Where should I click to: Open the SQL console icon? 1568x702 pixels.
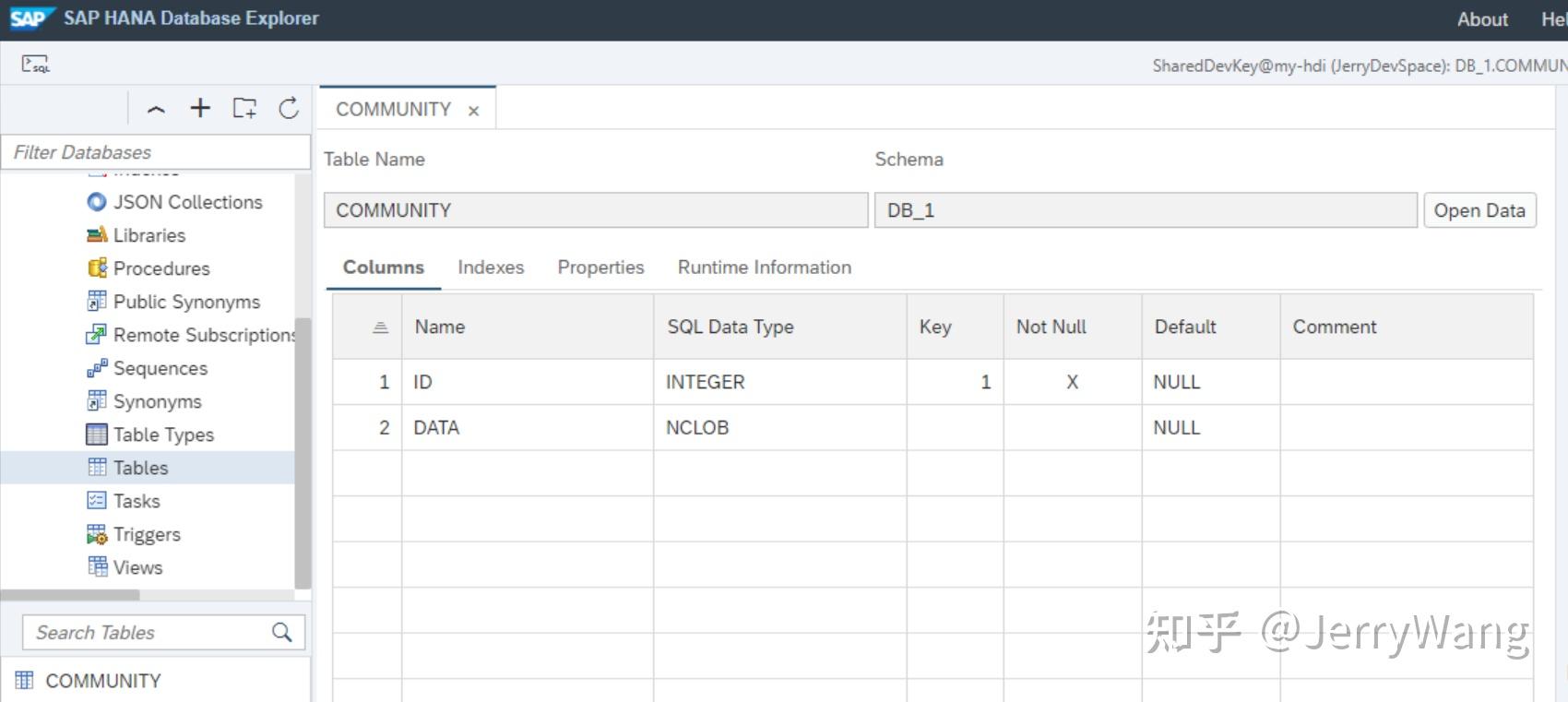[36, 65]
